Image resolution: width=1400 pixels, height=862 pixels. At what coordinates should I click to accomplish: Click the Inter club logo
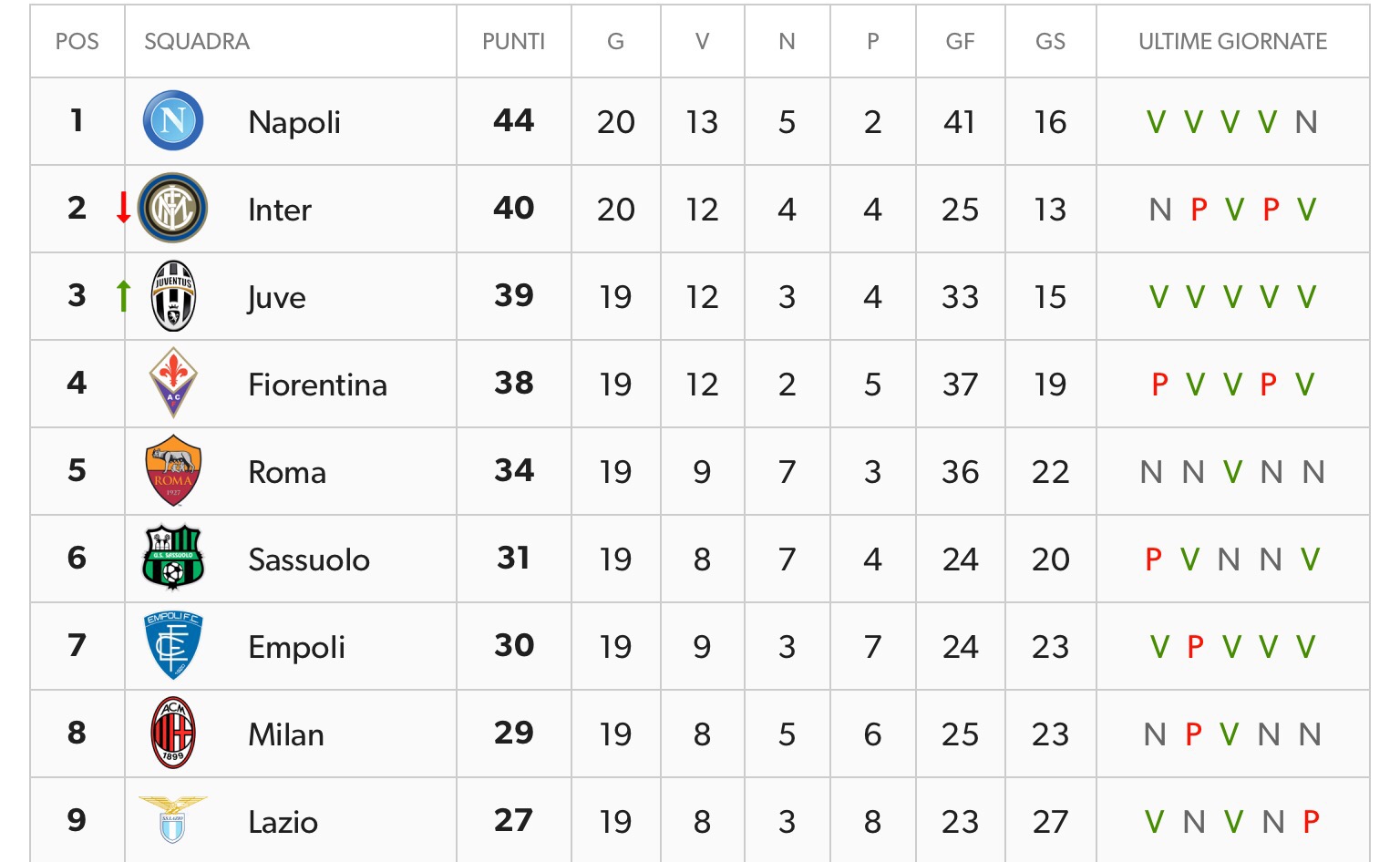(x=173, y=208)
